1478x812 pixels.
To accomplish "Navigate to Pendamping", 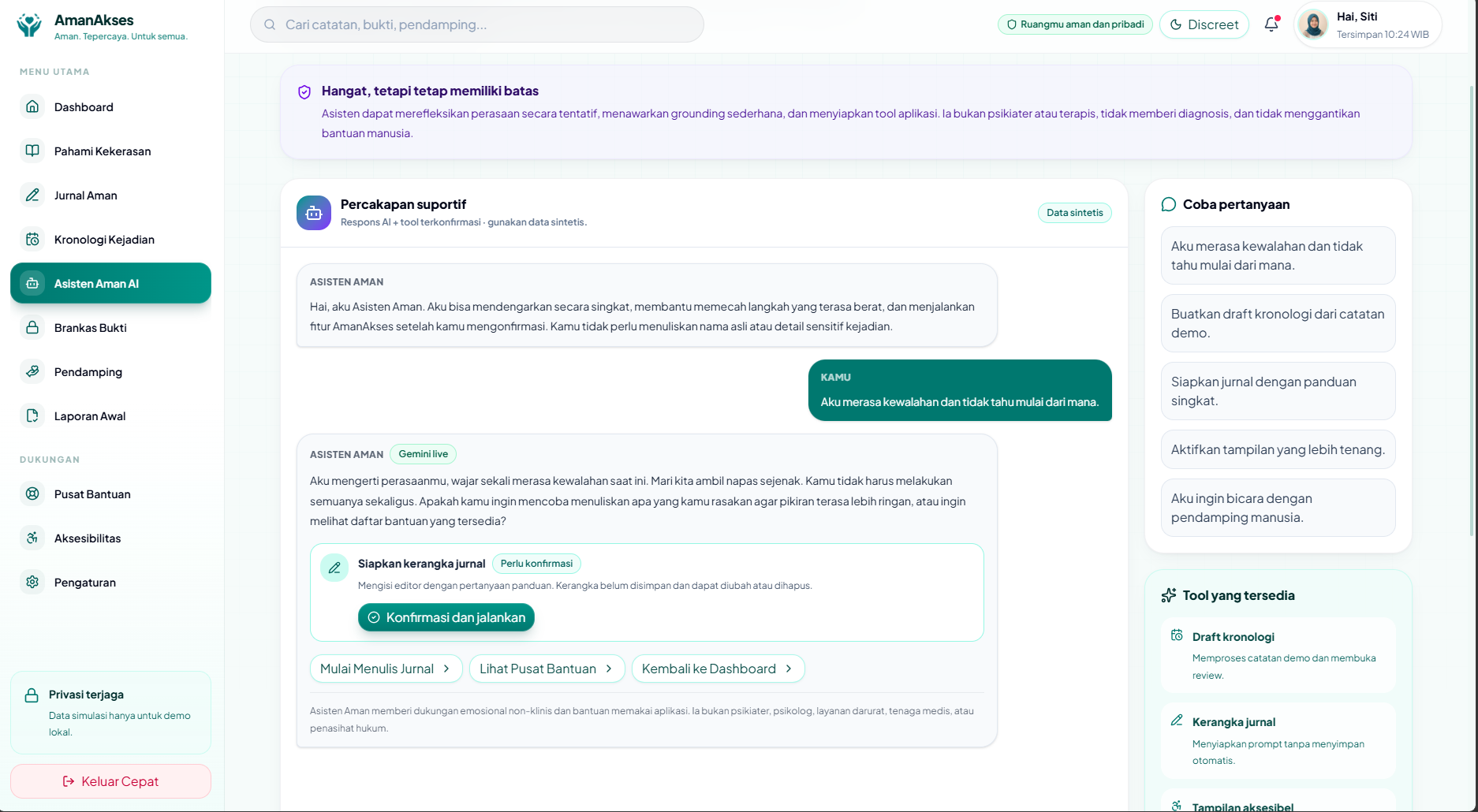I will (110, 371).
